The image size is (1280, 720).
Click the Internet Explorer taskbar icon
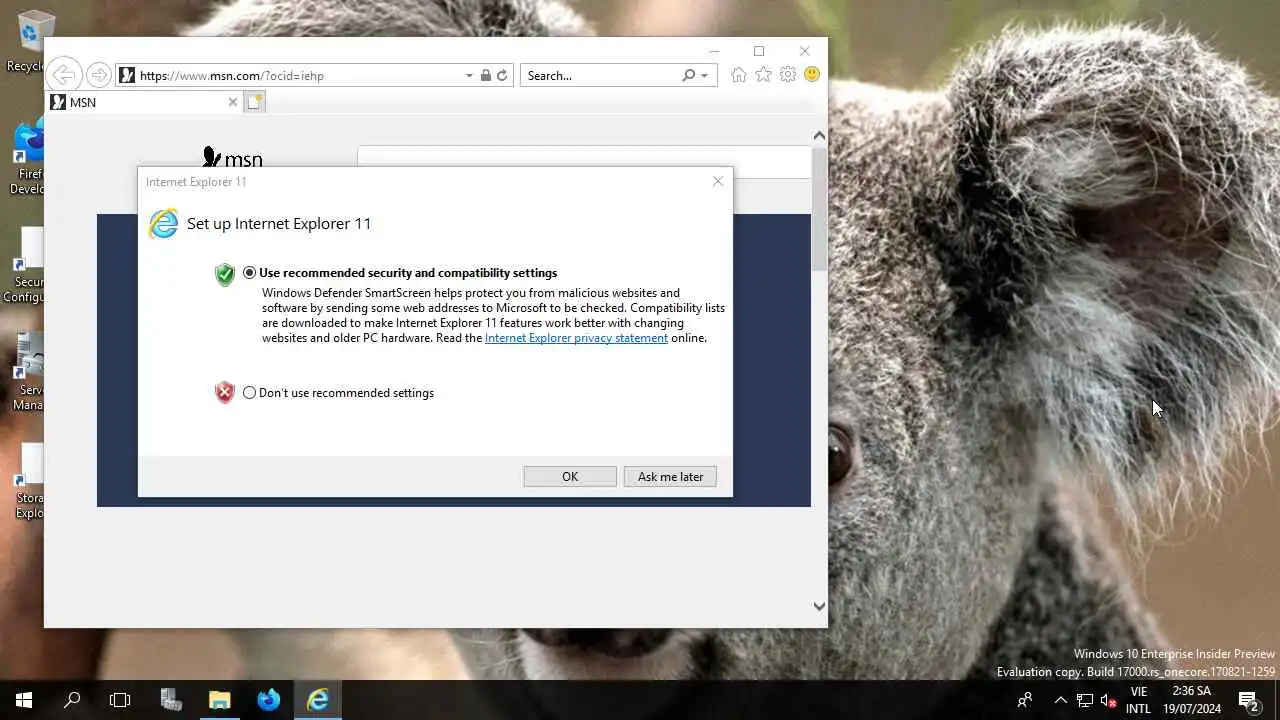pos(318,700)
